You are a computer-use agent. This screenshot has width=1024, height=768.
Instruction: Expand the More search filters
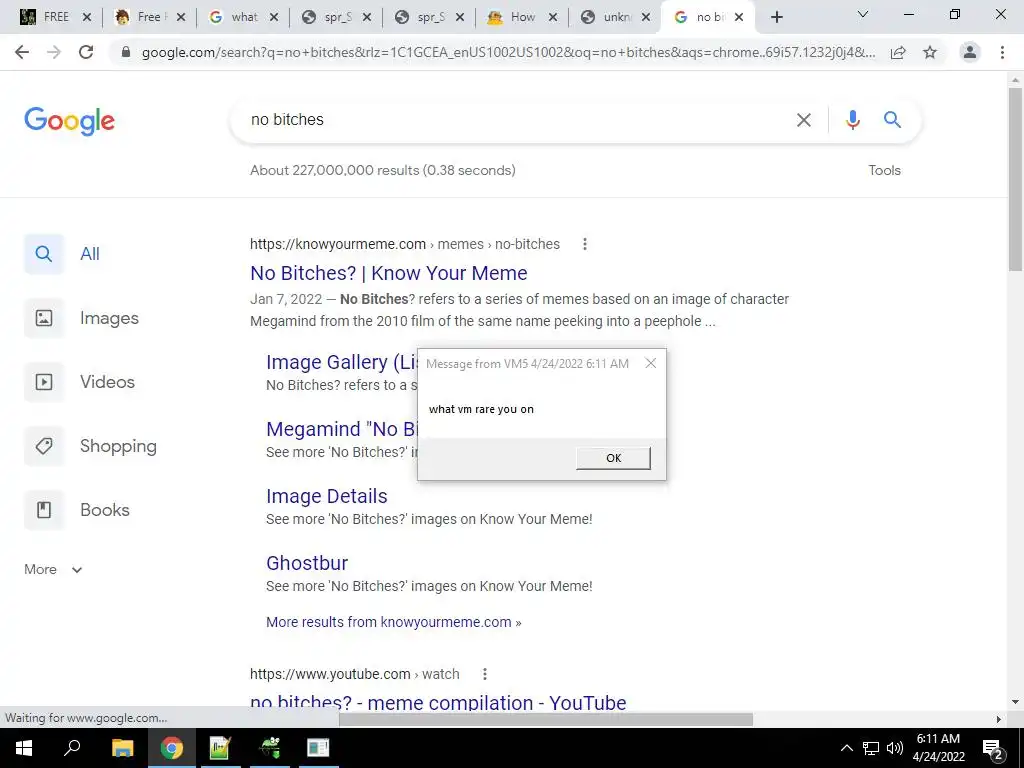[53, 569]
